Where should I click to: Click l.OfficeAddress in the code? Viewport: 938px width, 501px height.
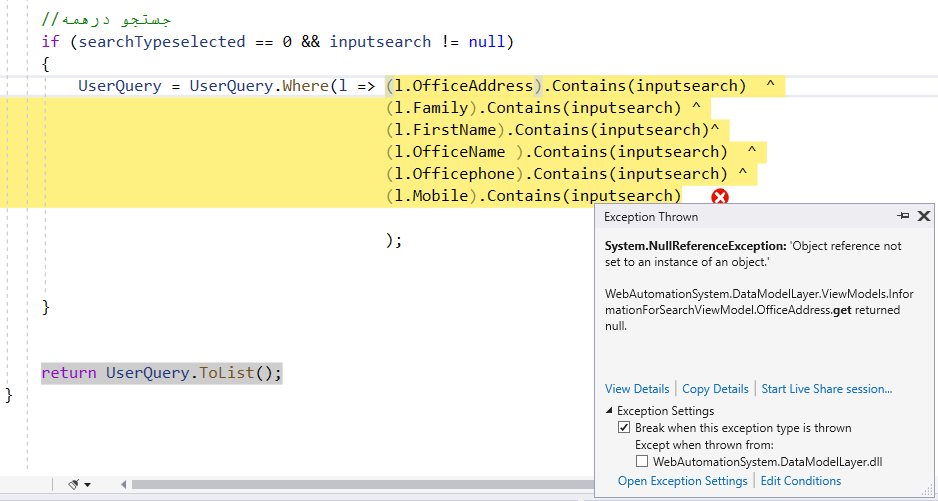click(464, 86)
